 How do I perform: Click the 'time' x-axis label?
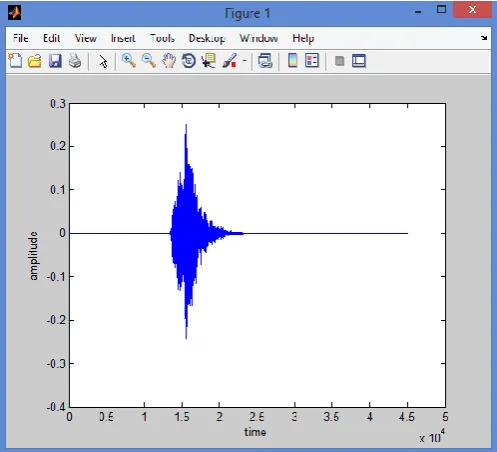[255, 432]
